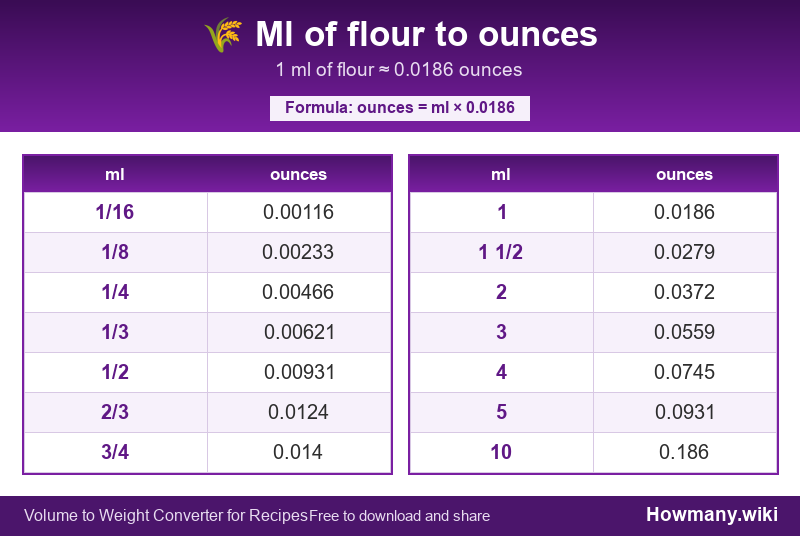Screen dimensions: 800x536
Task: Select the 10 ml cell
Action: (502, 452)
